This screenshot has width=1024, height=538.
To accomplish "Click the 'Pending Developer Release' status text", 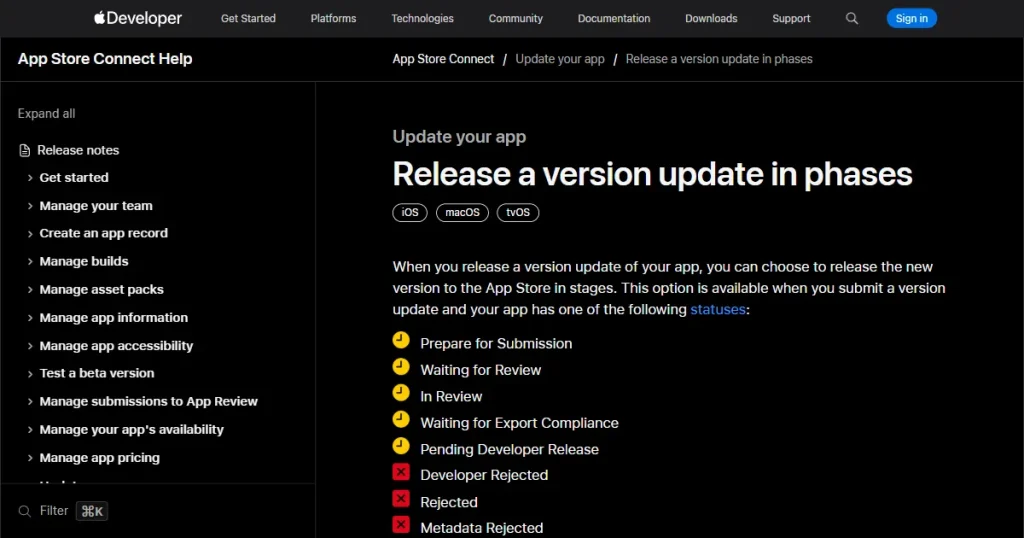I will point(509,449).
